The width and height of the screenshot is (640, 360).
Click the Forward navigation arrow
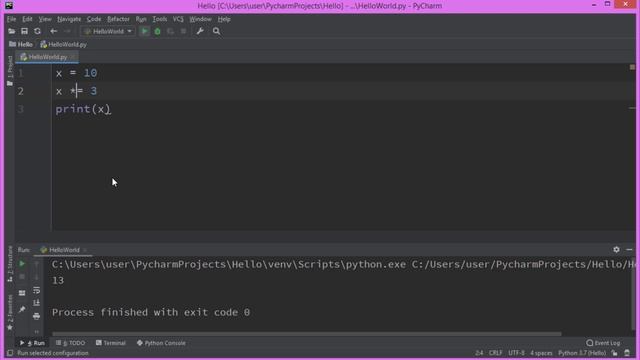pyautogui.click(x=67, y=31)
